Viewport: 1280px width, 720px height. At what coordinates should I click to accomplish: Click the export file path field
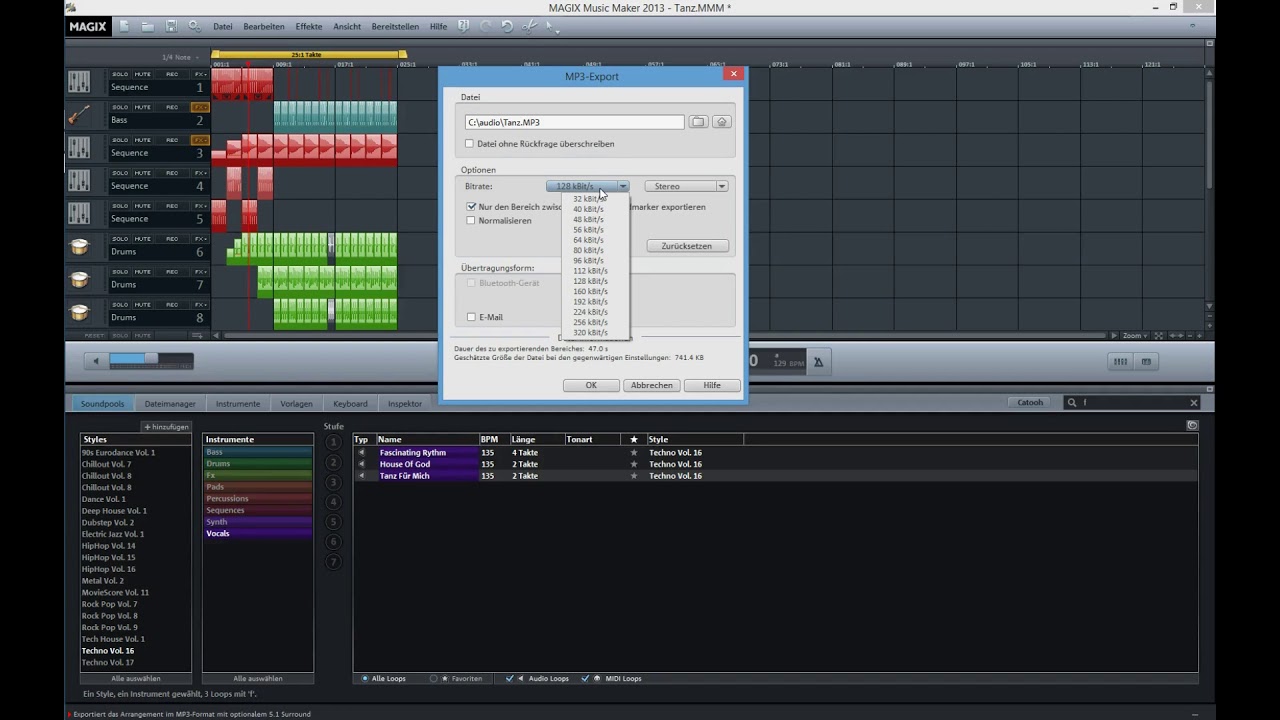click(574, 122)
